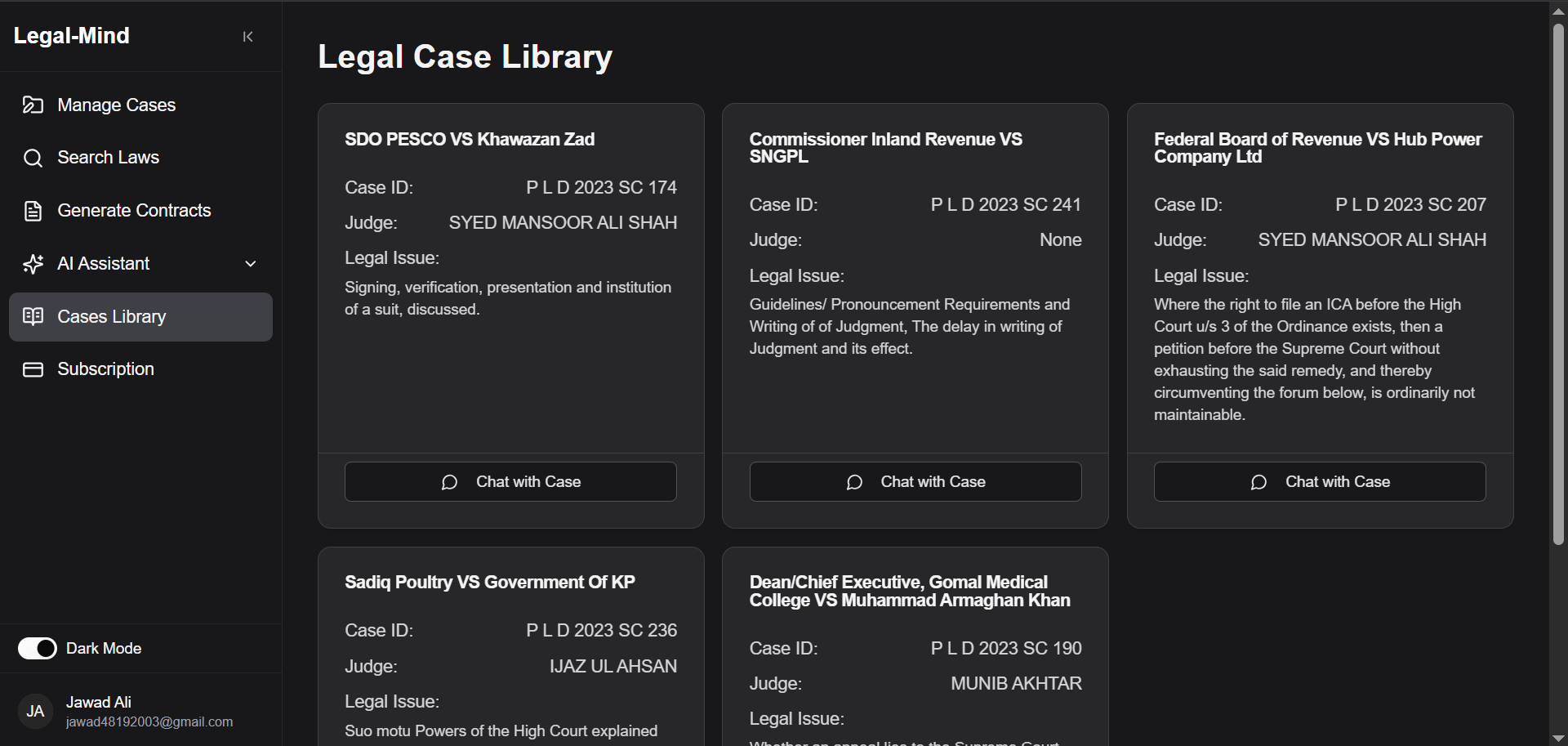
Task: Select Cases Library in the sidebar
Action: click(x=140, y=317)
